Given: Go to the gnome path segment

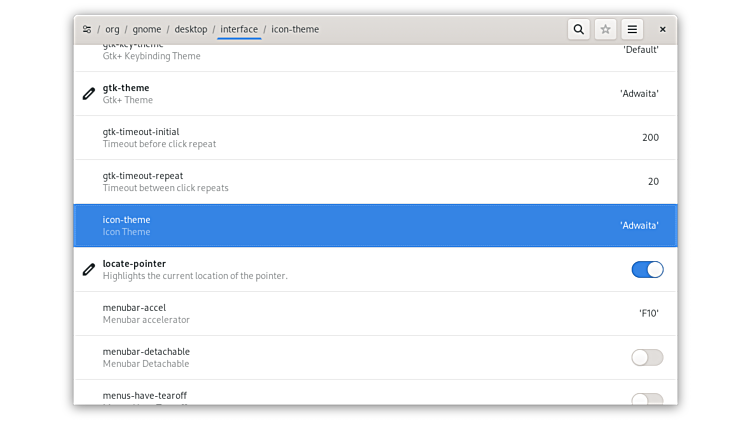Looking at the screenshot, I should coord(147,30).
